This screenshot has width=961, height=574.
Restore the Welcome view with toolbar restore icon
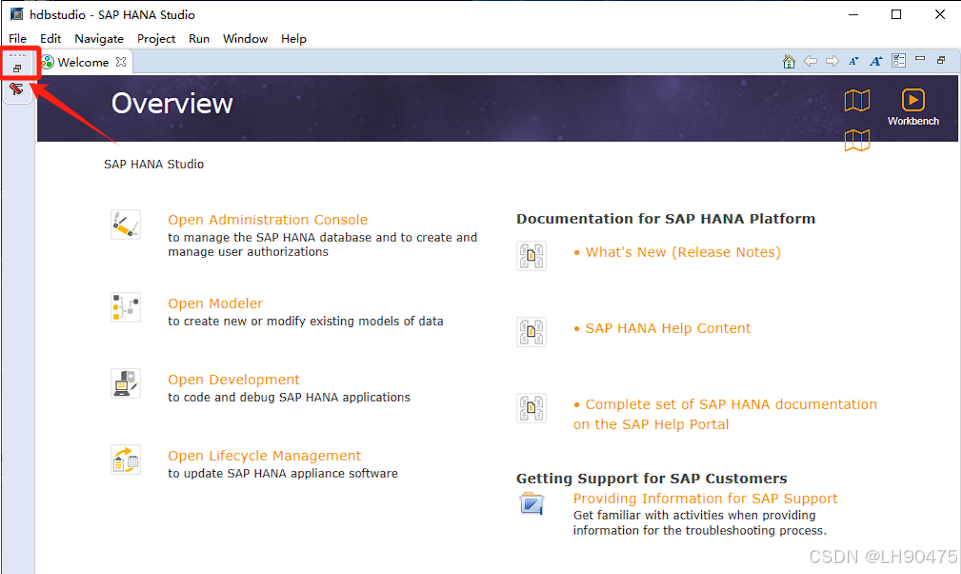coord(941,60)
